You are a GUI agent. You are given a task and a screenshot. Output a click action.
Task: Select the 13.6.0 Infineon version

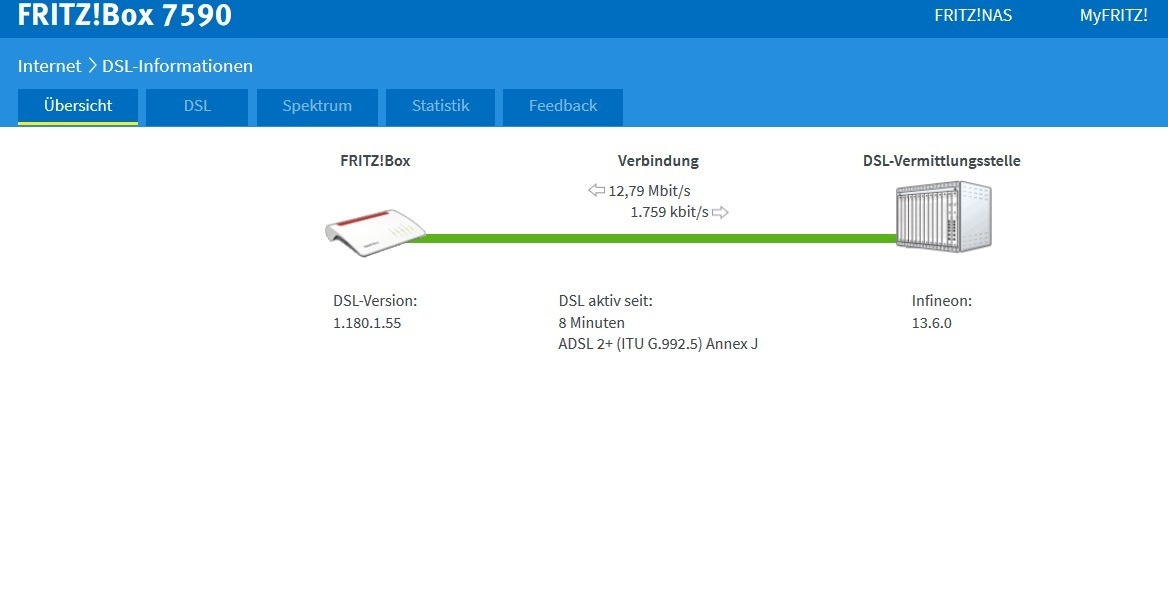coord(932,323)
